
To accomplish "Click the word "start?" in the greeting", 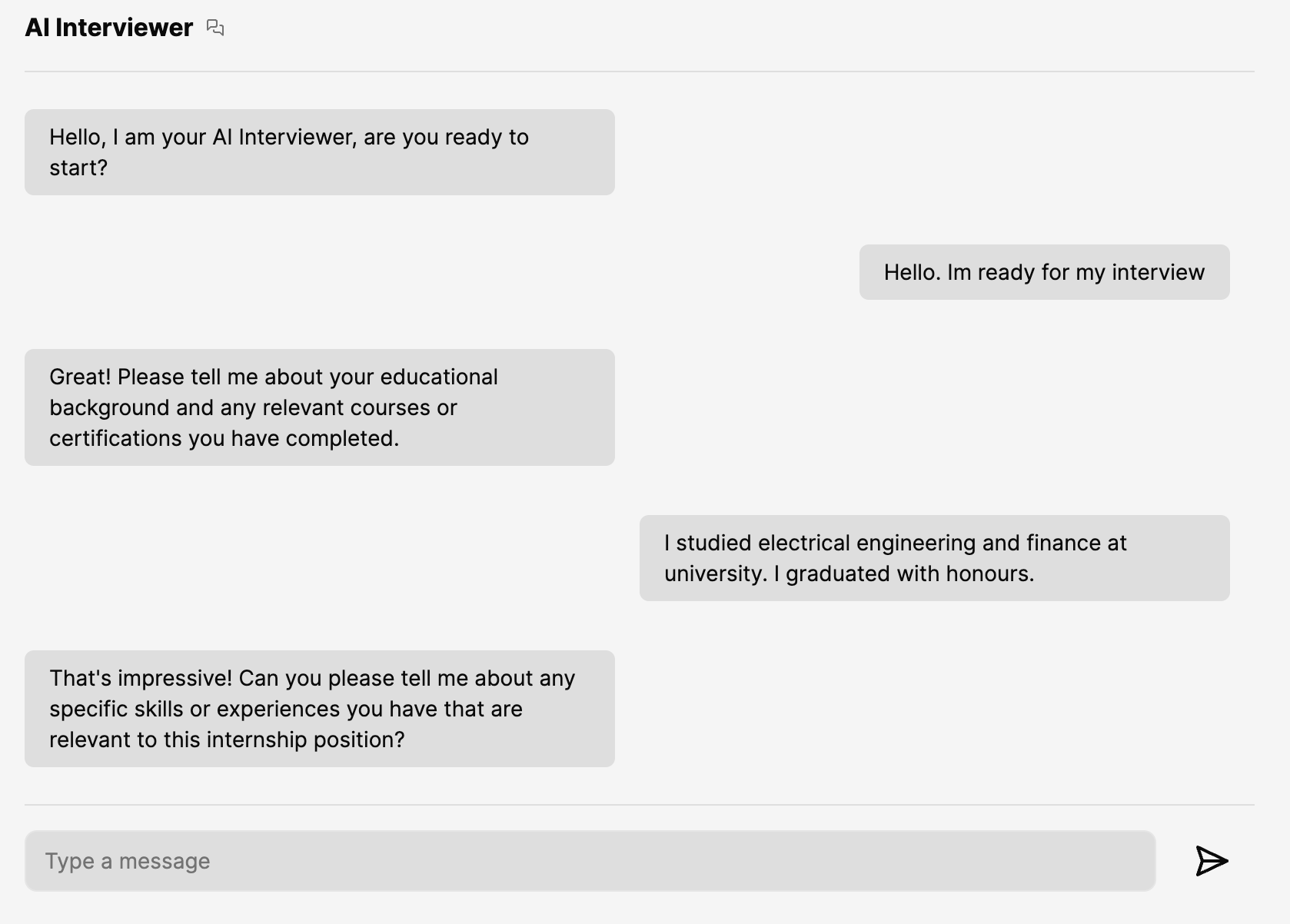I will 78,168.
